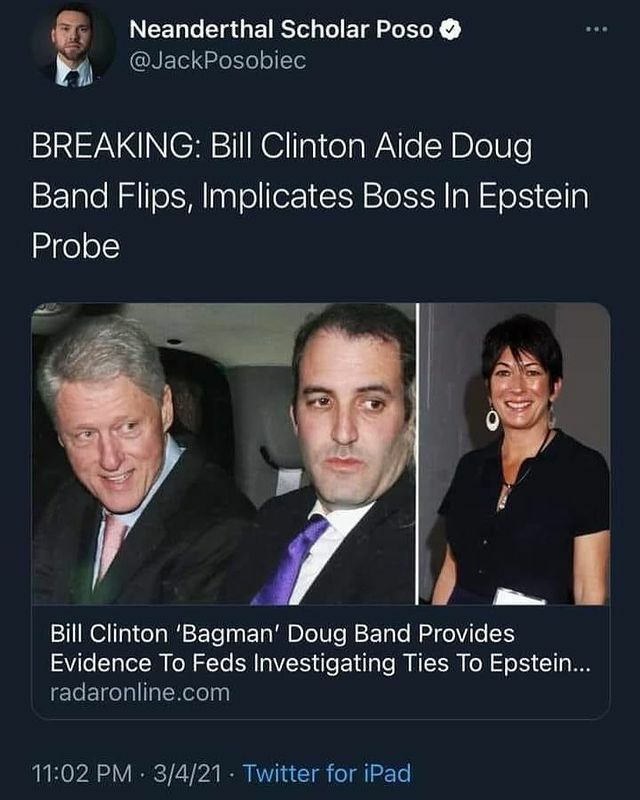Open the card headline starting "Bill Clinton 'Bagman'"
Image resolution: width=640 pixels, height=800 pixels.
(282, 634)
